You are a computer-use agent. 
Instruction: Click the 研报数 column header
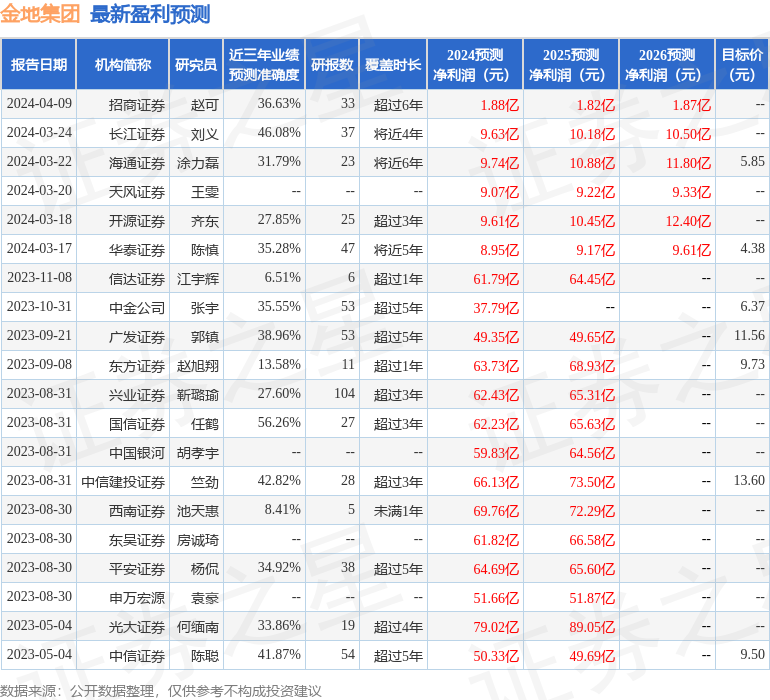pos(332,64)
